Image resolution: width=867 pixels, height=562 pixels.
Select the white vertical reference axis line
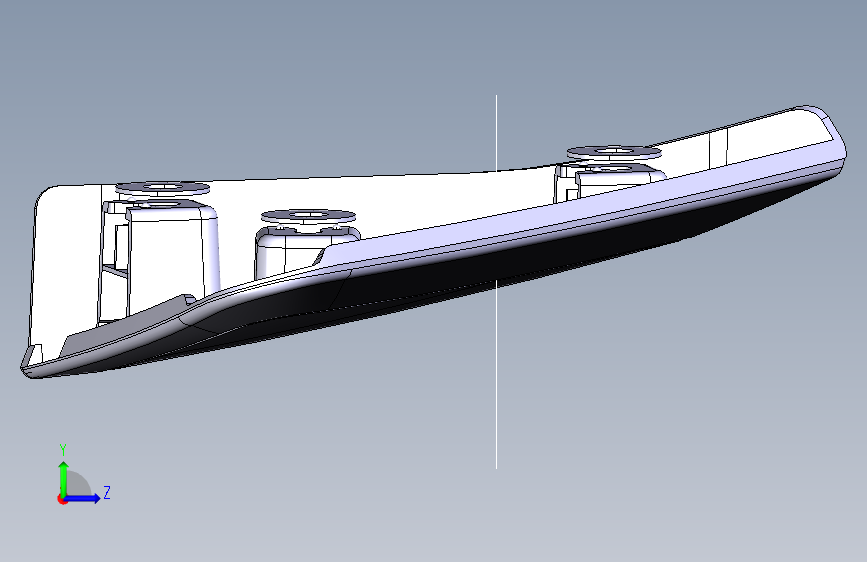click(x=497, y=376)
